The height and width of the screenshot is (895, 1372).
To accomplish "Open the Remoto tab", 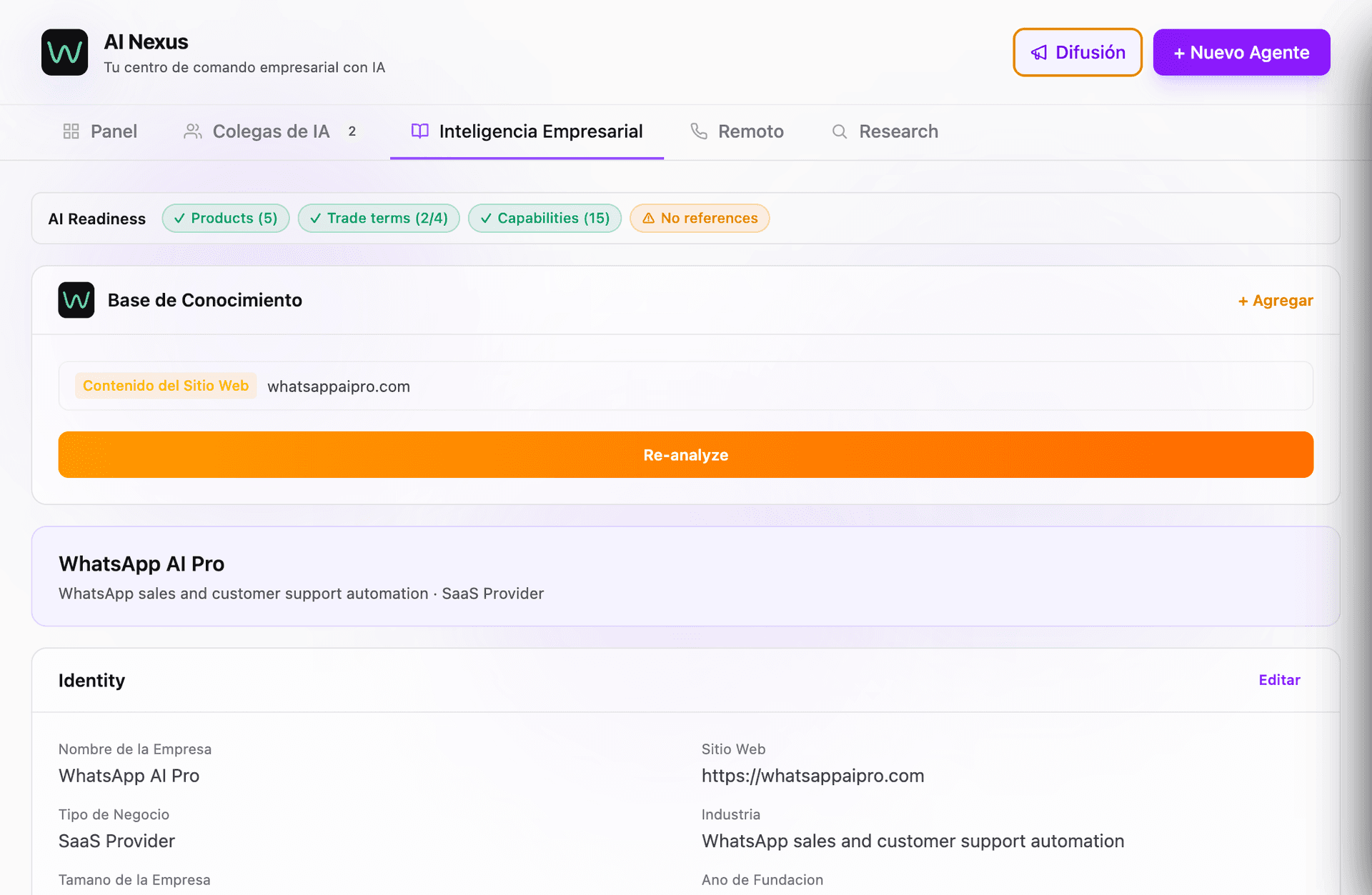I will click(737, 131).
